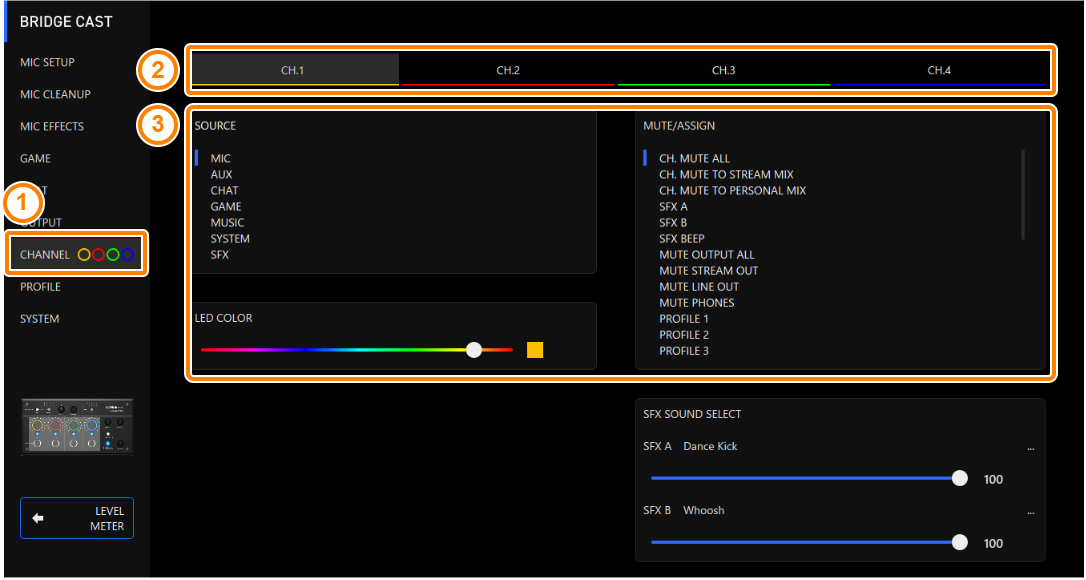Click the SFX B volume value 100
This screenshot has height=580, width=1086.
click(x=993, y=544)
